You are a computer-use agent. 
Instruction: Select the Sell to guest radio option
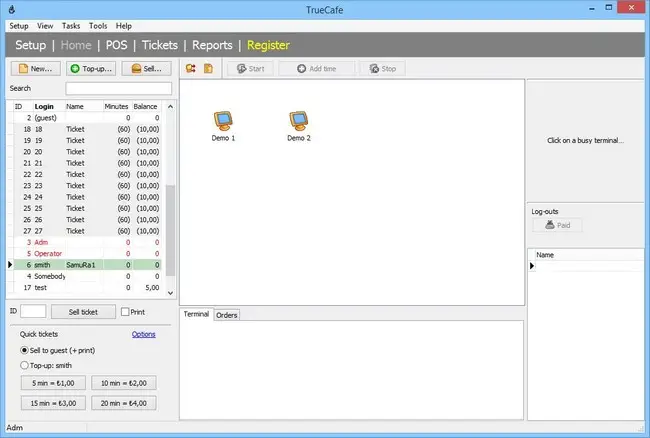pyautogui.click(x=24, y=350)
